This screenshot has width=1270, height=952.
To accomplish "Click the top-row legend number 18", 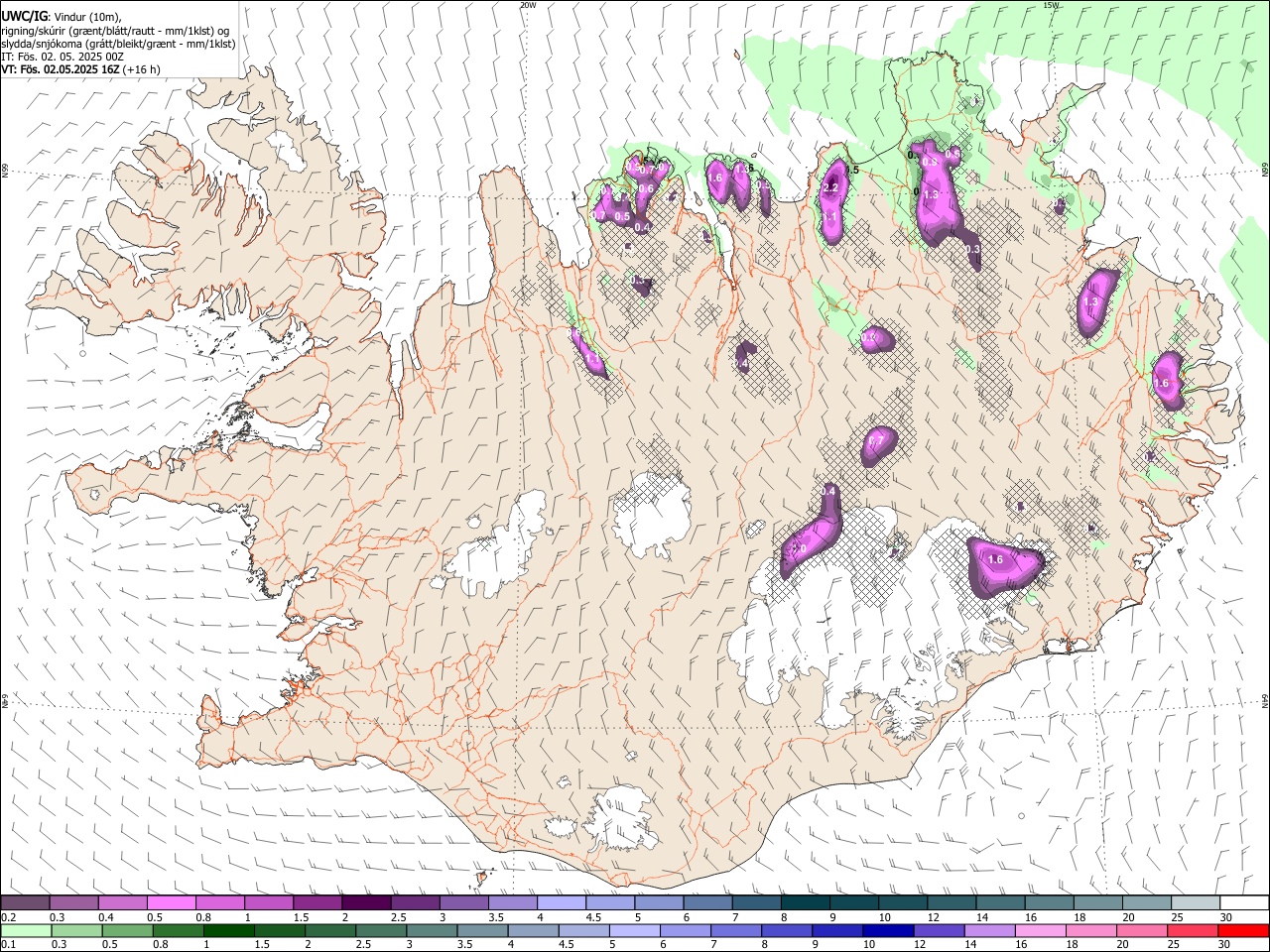I will tap(1078, 917).
